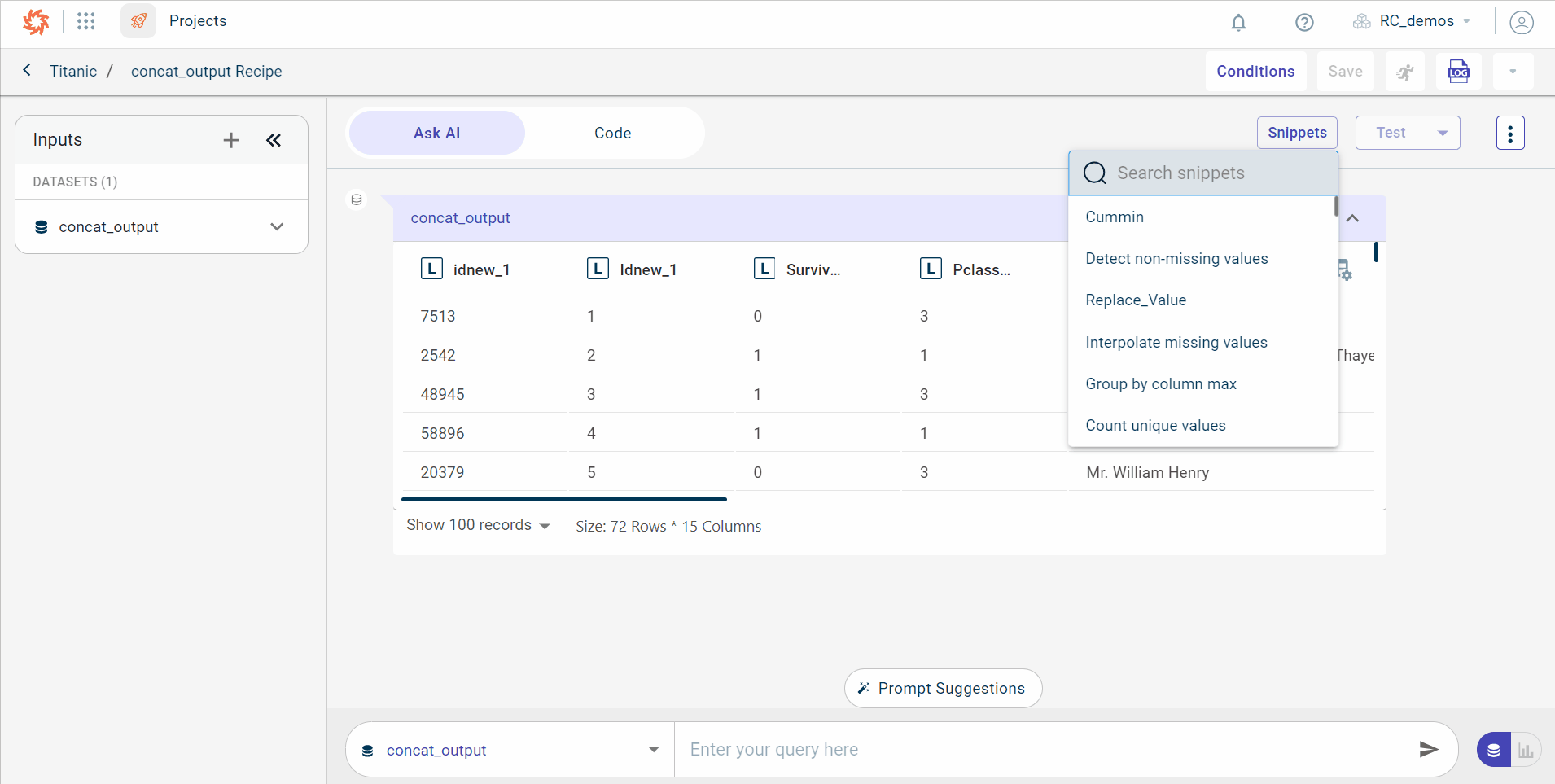Switch to chart view toggle

[x=1526, y=750]
